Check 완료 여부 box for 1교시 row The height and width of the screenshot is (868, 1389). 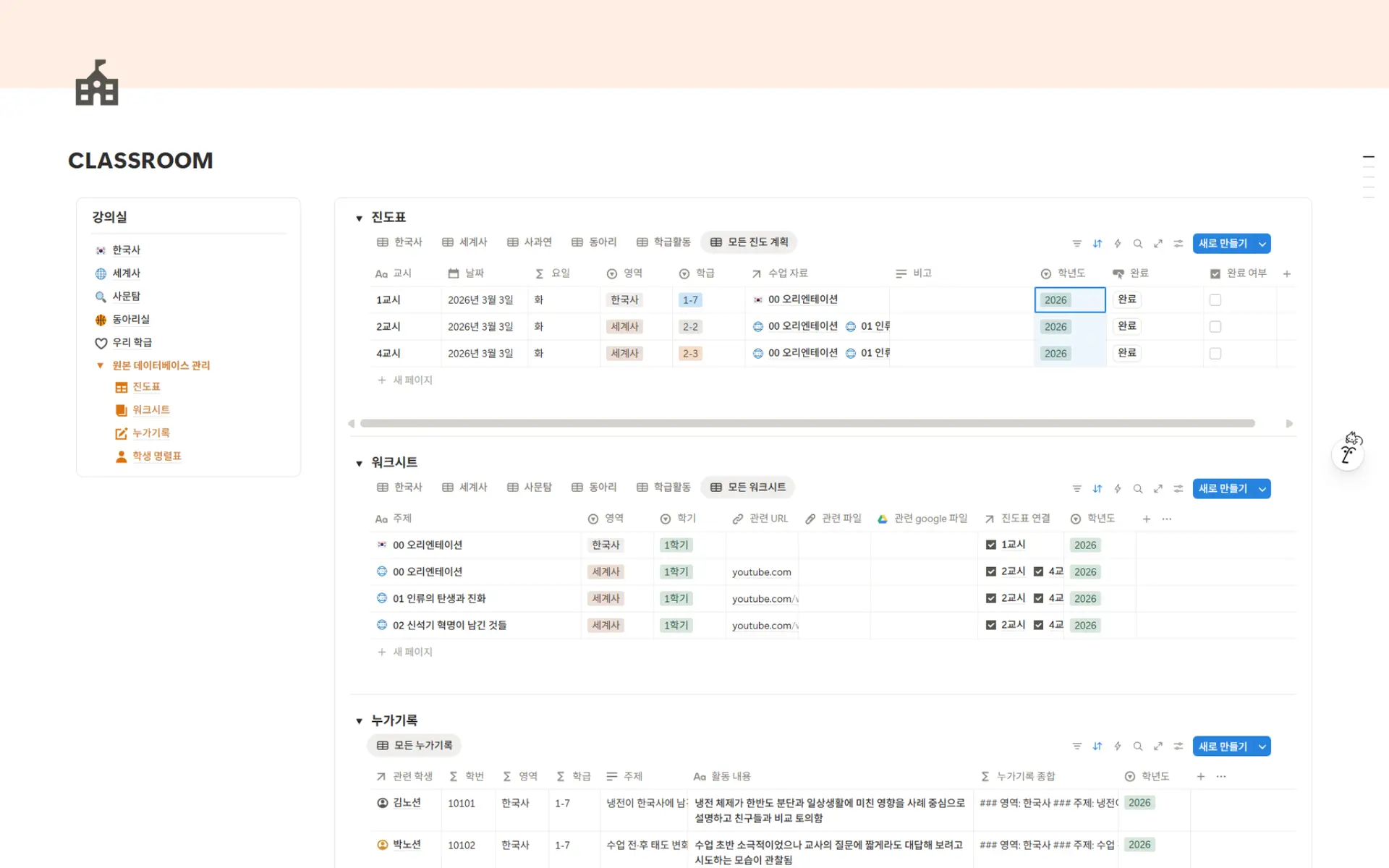pos(1215,300)
